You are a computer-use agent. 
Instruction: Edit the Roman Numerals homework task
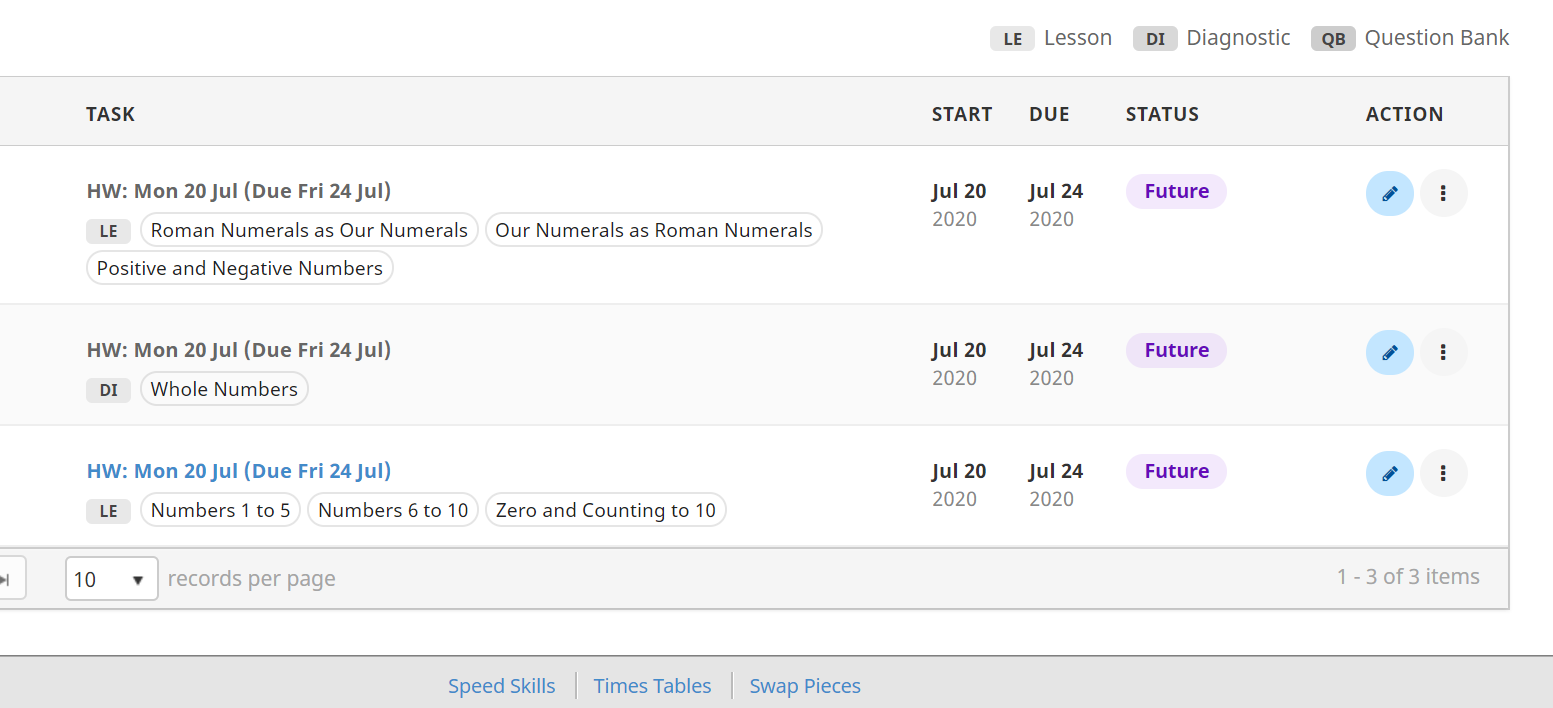tap(1389, 194)
